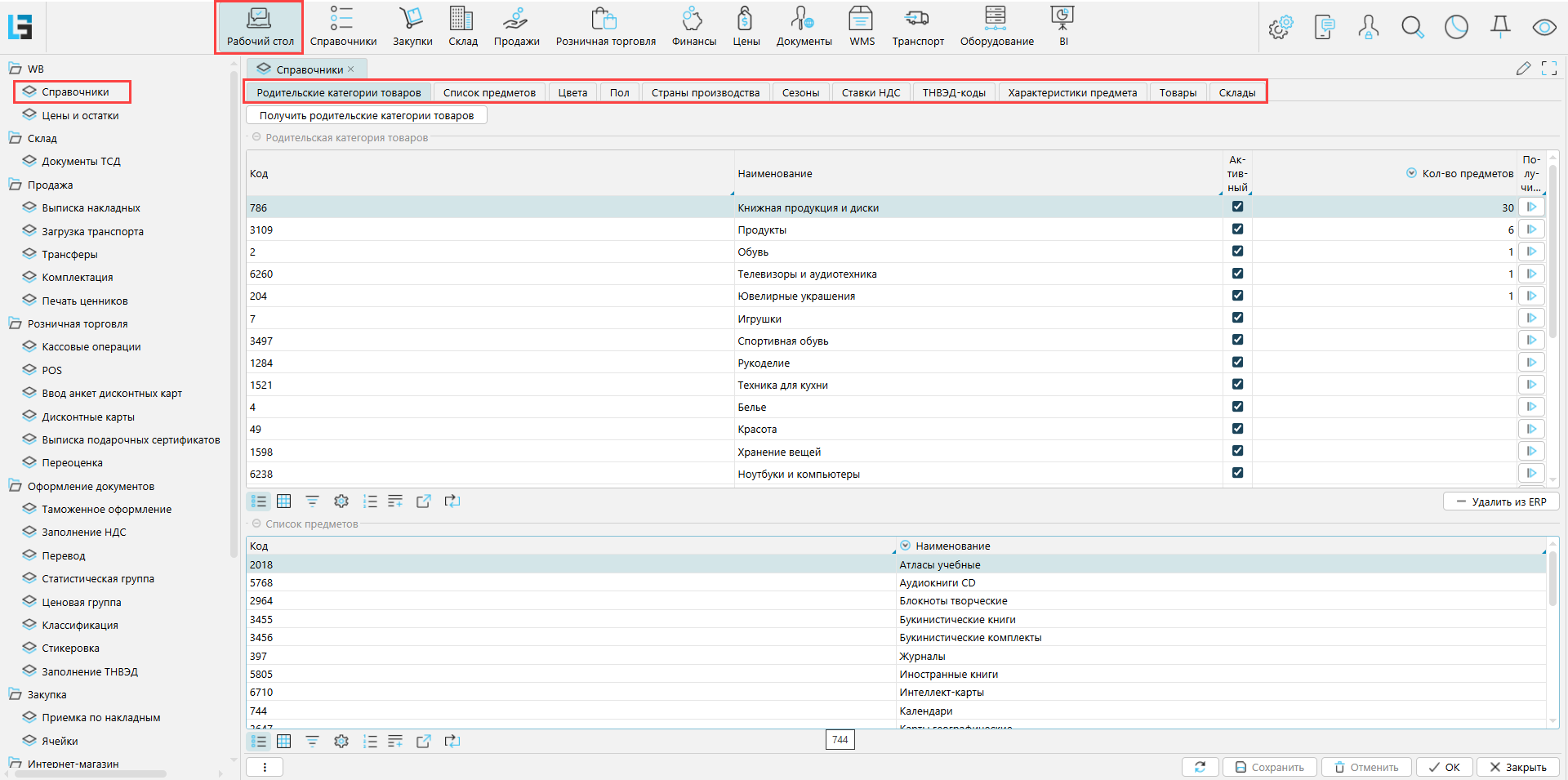Image resolution: width=1568 pixels, height=780 pixels.
Task: Click Получить родительские категории товаров button
Action: 367,115
